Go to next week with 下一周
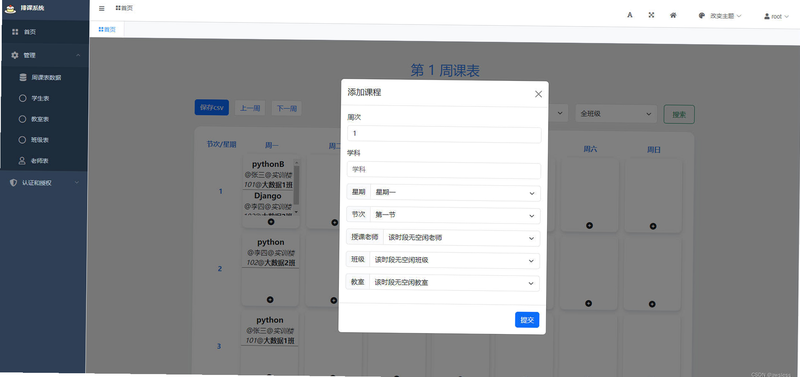The height and width of the screenshot is (377, 800). pyautogui.click(x=286, y=109)
